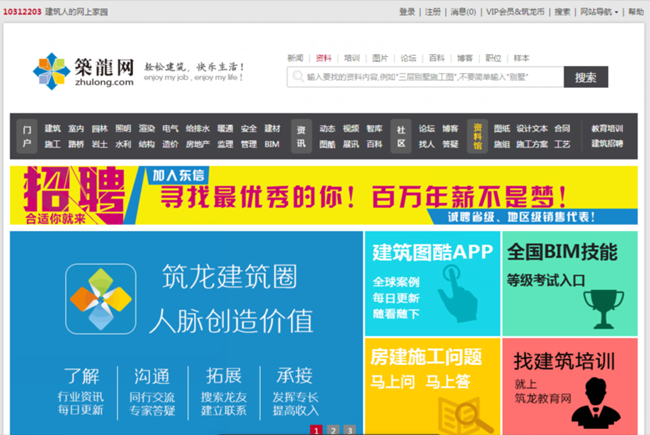Screen dimensions: 650x435
Task: Select the 样本 search tab
Action: click(x=521, y=58)
